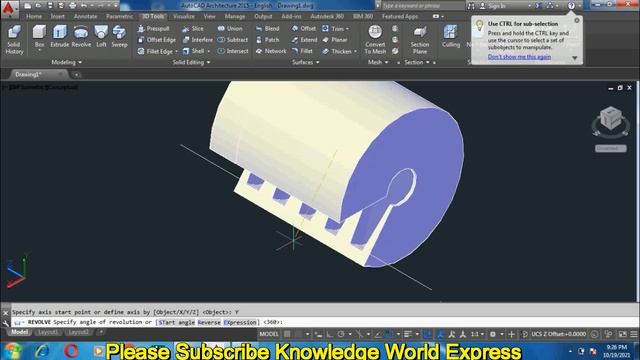Toggle grid display in status bar
This screenshot has width=640, height=360.
[x=287, y=334]
